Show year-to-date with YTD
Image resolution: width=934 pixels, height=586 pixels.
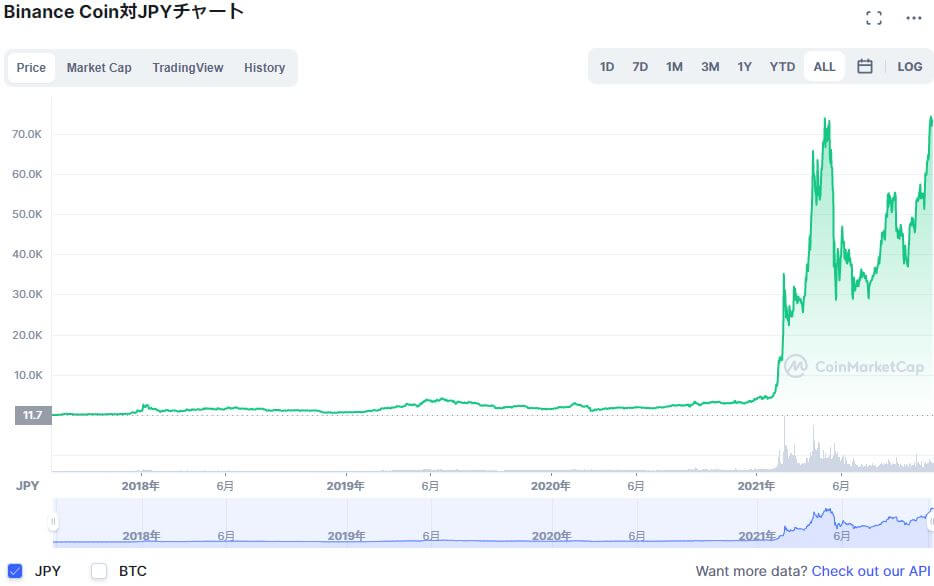(x=782, y=67)
